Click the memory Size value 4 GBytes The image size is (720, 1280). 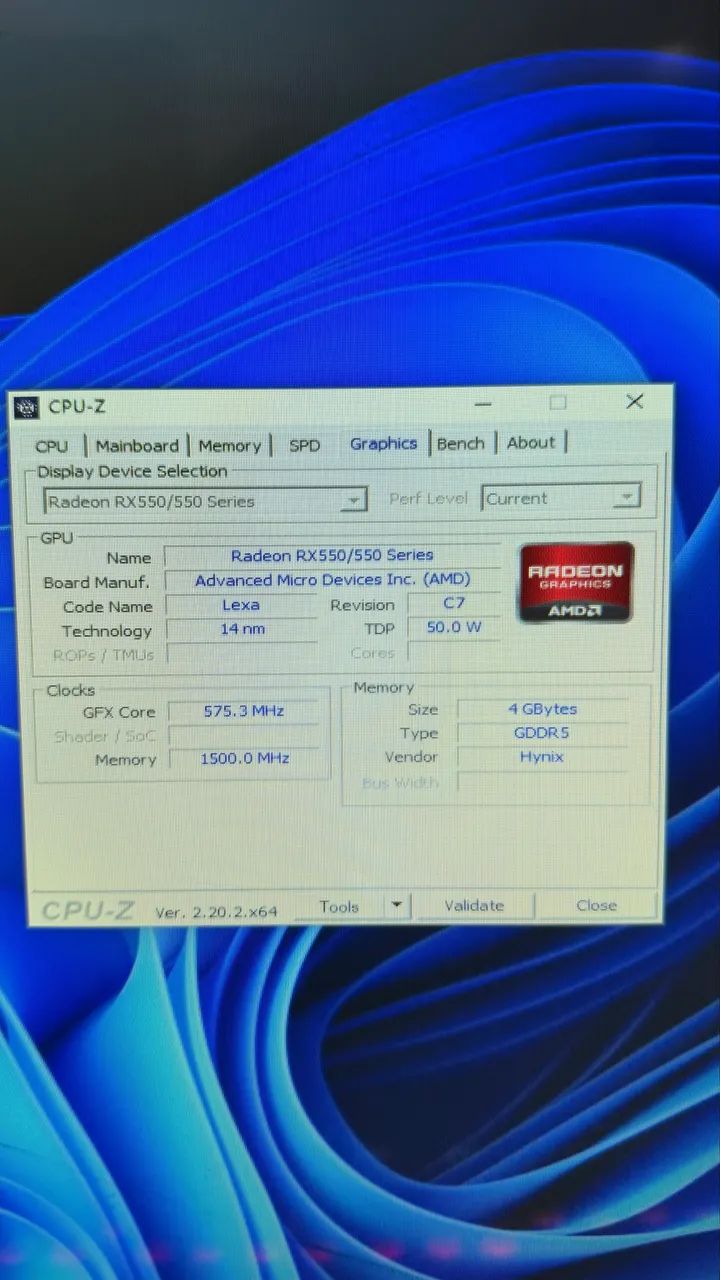(x=542, y=709)
